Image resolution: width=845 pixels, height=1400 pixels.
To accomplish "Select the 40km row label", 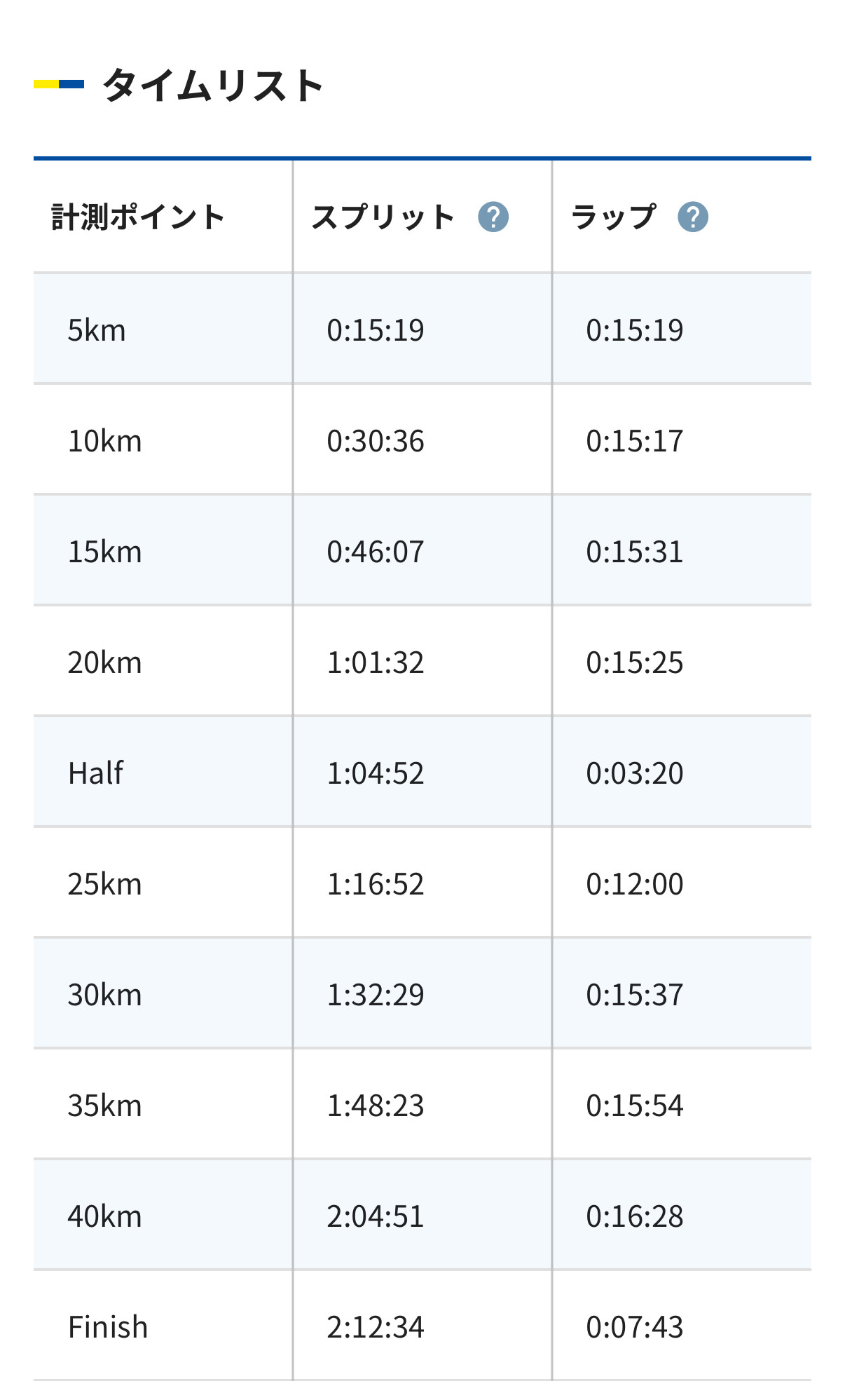I will coord(104,1216).
